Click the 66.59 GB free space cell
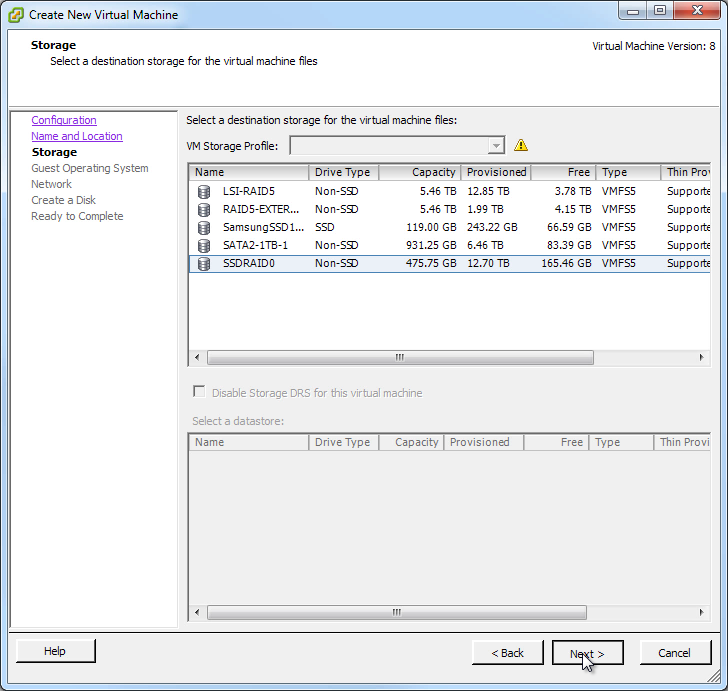 coord(570,228)
